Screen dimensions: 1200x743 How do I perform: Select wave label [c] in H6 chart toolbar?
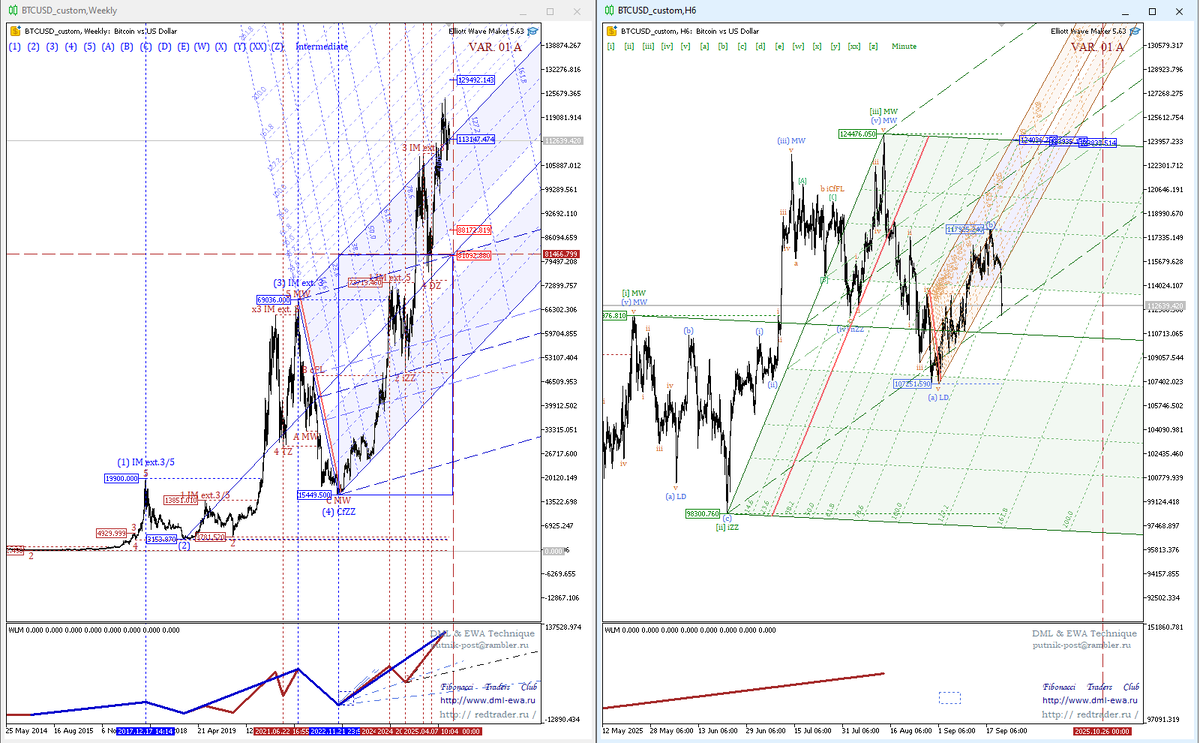tap(742, 46)
